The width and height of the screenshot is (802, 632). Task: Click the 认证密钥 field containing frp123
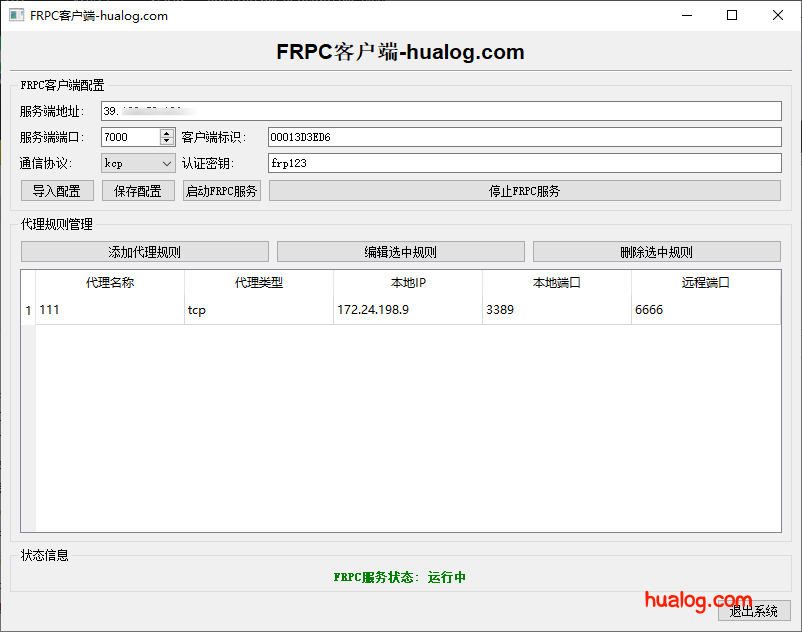click(x=523, y=163)
